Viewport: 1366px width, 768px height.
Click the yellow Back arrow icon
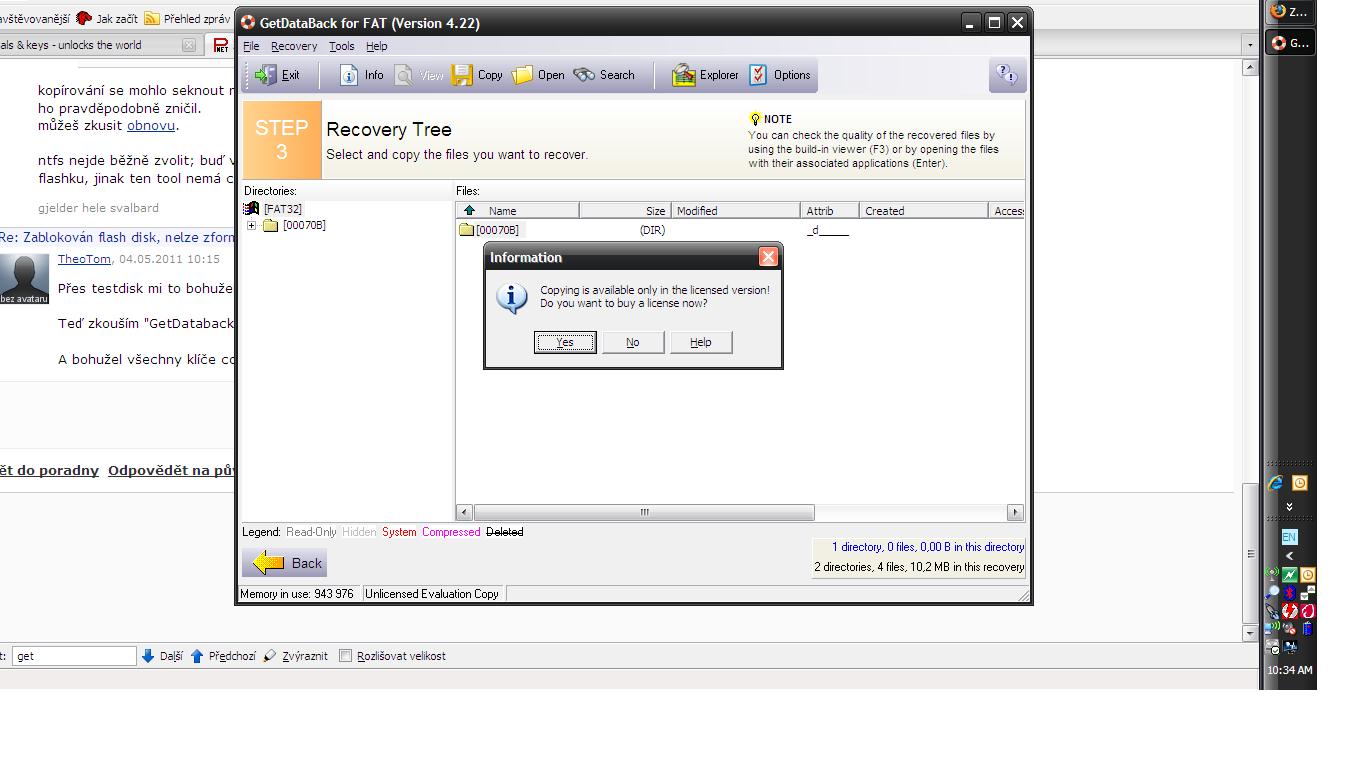pyautogui.click(x=268, y=563)
